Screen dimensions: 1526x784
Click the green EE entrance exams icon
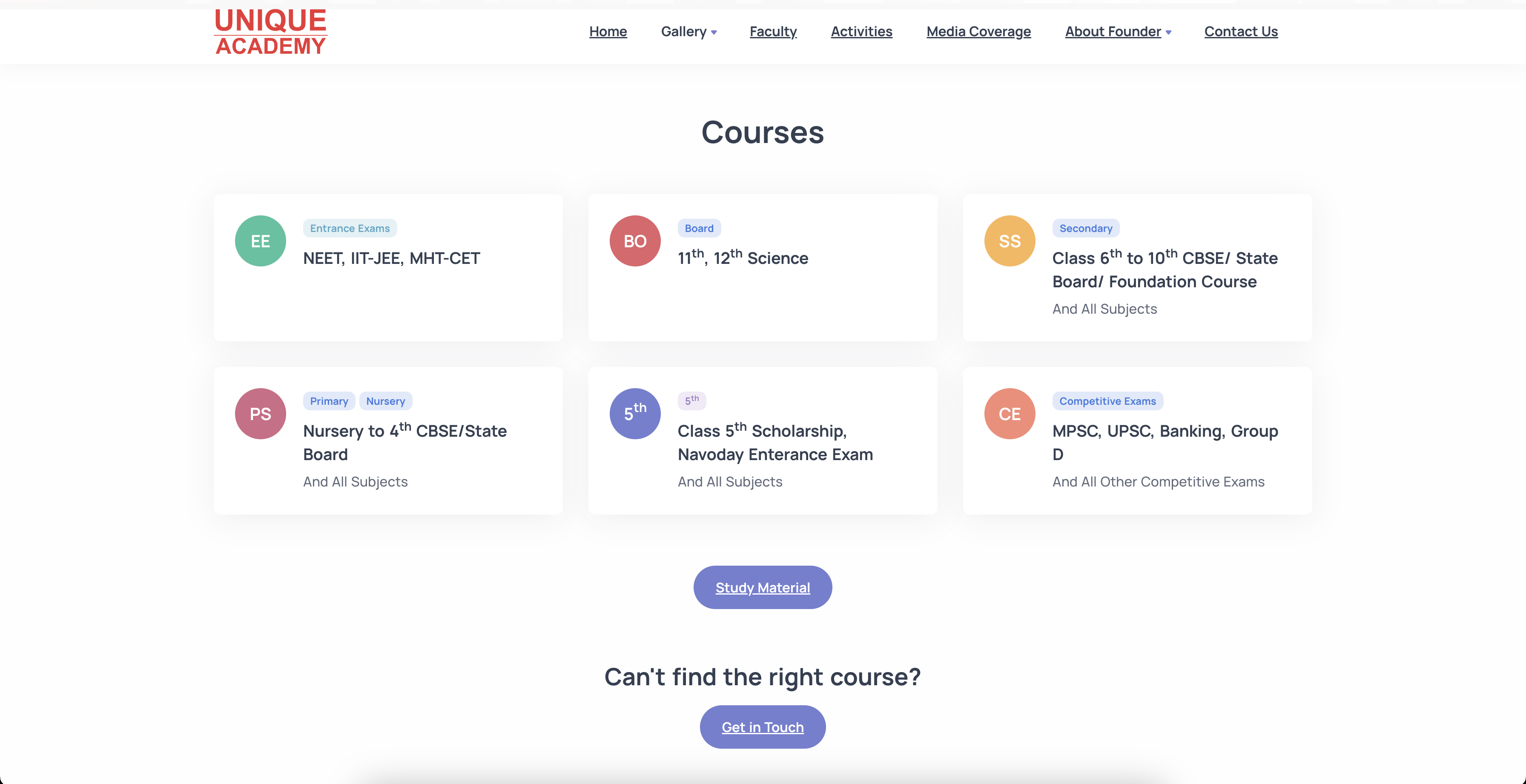tap(260, 241)
